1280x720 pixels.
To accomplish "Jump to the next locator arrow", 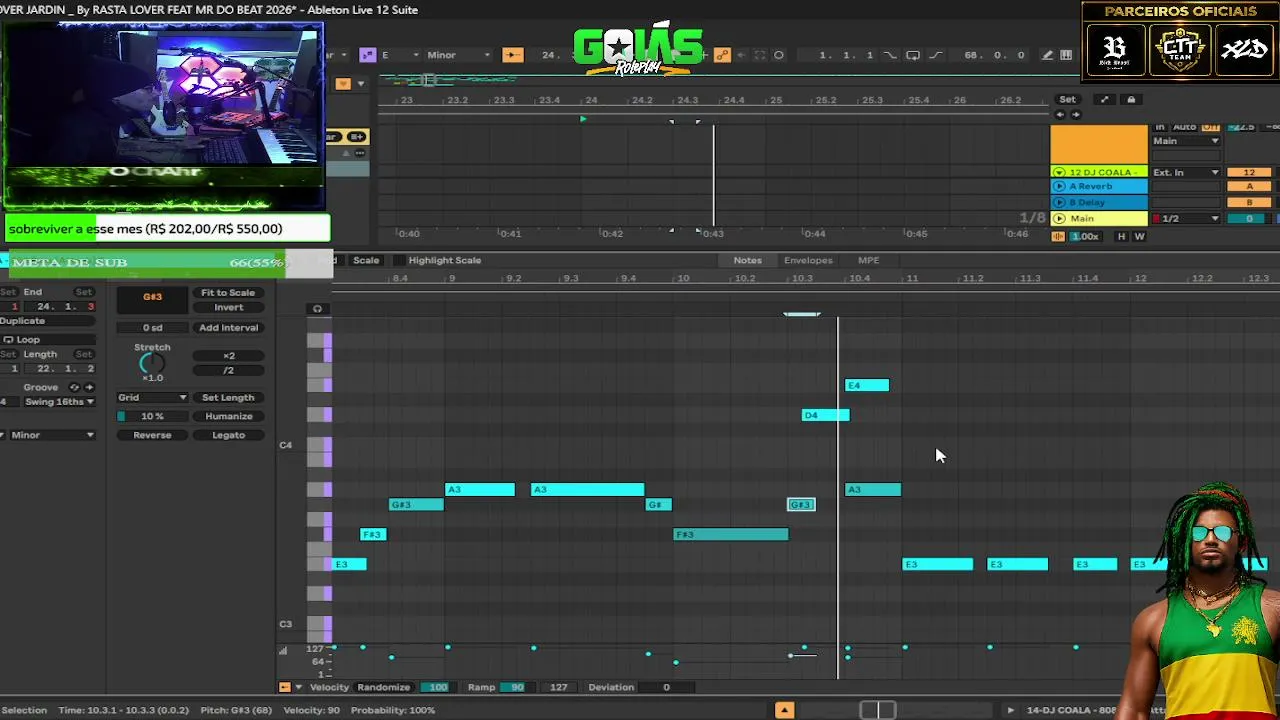I will point(1076,114).
